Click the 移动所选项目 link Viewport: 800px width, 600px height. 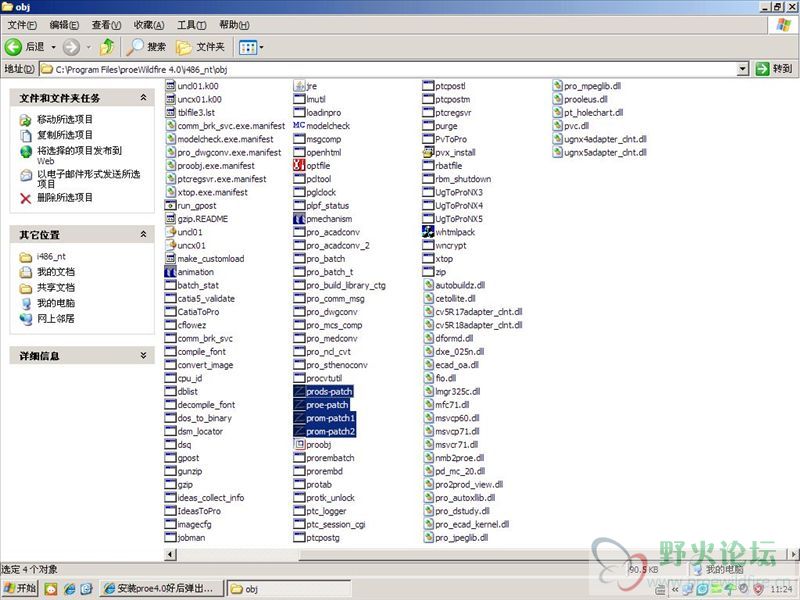(x=65, y=119)
